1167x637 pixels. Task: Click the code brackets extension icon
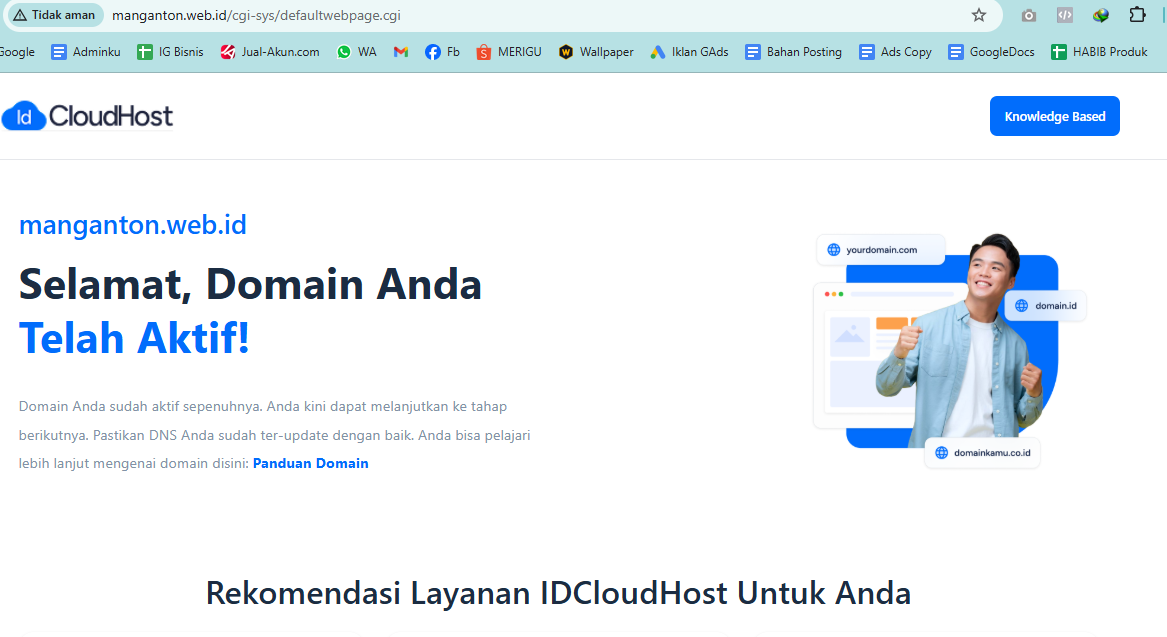click(1064, 15)
